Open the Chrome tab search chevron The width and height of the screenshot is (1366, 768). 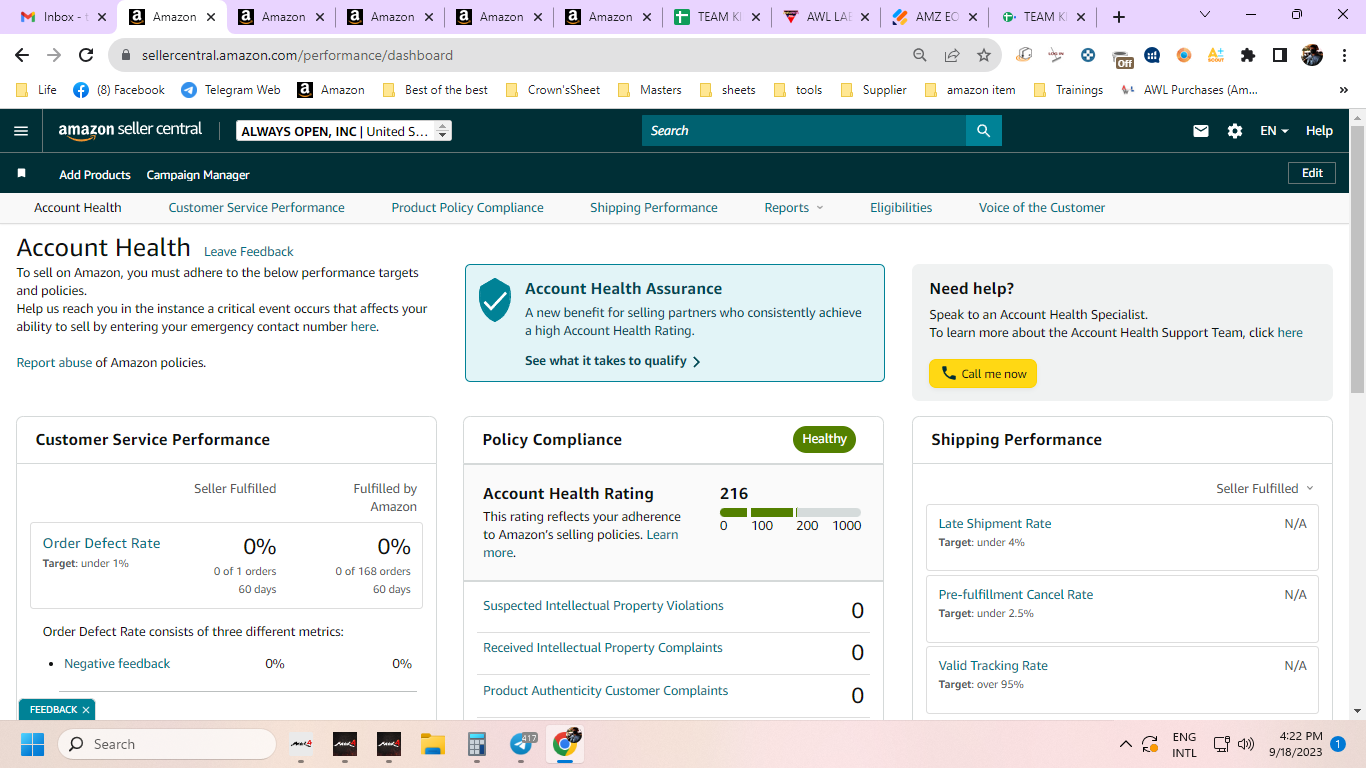click(x=1204, y=15)
